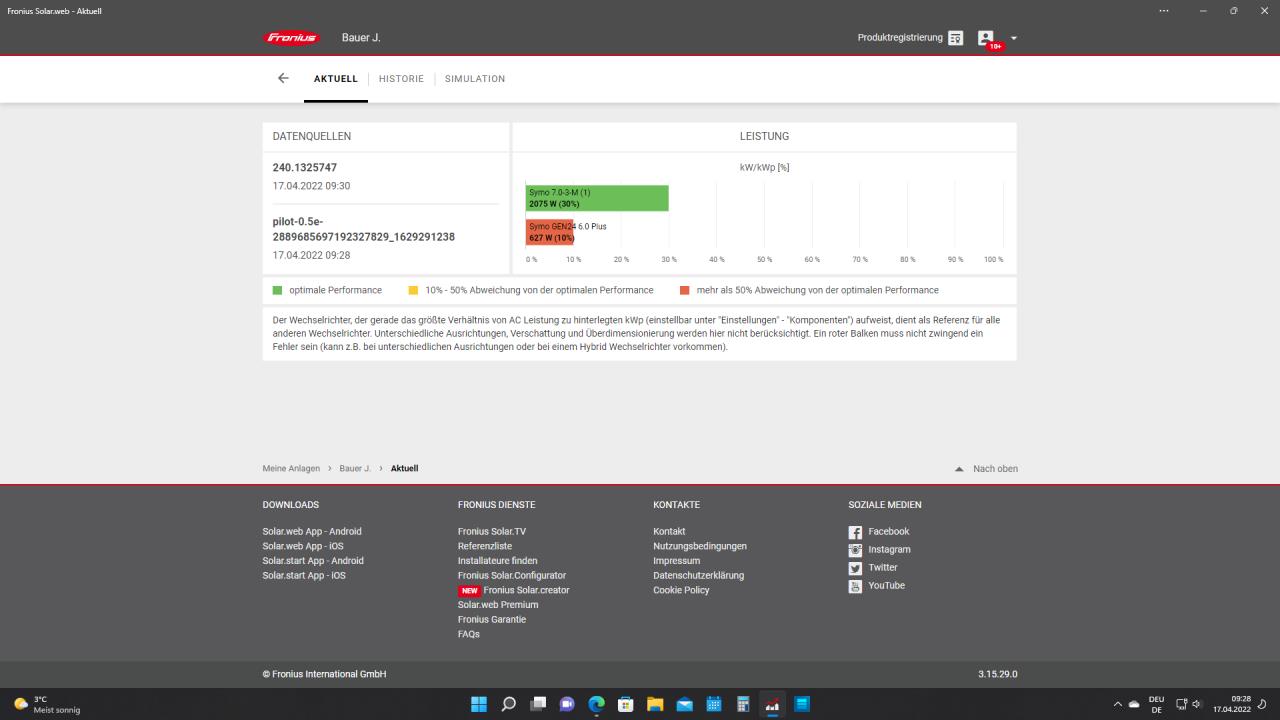Click the Instagram icon

[855, 550]
